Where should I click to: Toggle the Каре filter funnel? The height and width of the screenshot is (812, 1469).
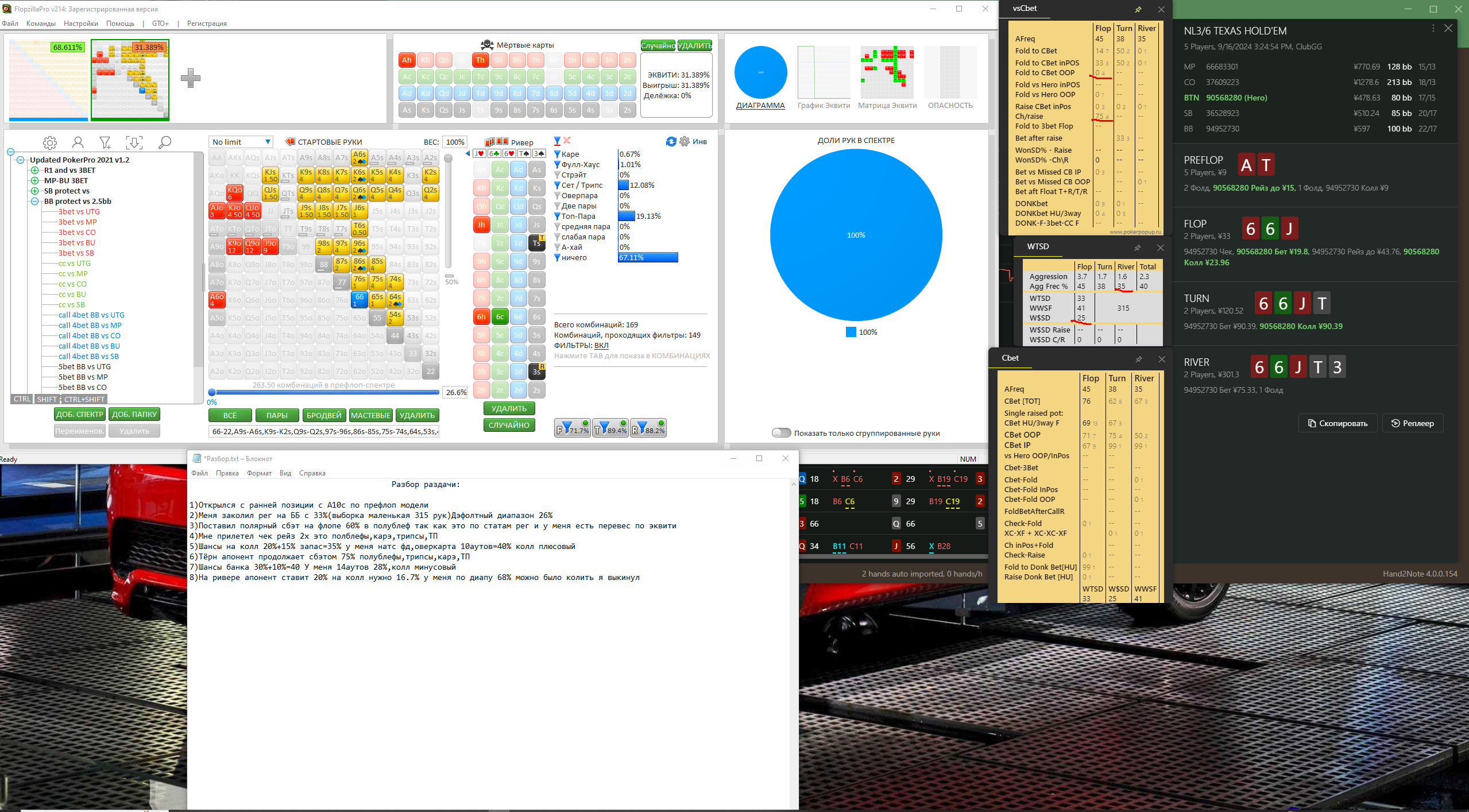coord(557,154)
